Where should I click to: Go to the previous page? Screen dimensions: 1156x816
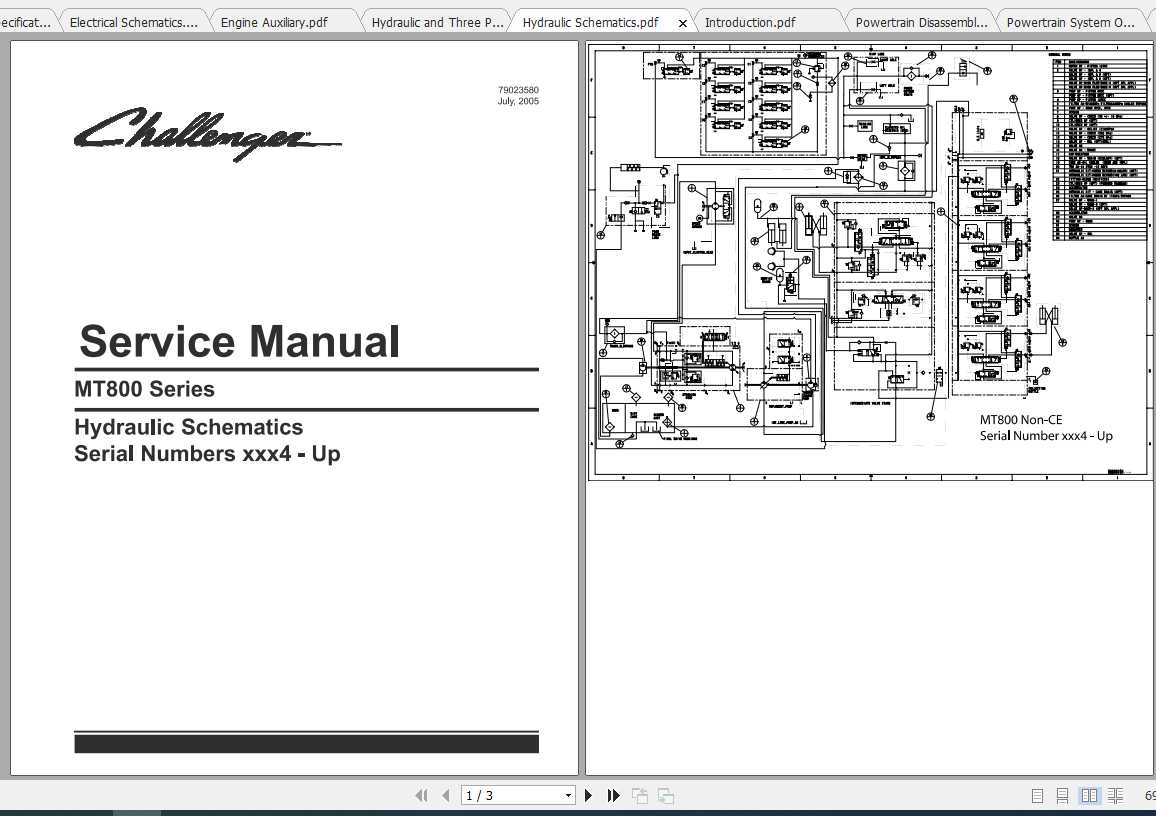[x=445, y=795]
